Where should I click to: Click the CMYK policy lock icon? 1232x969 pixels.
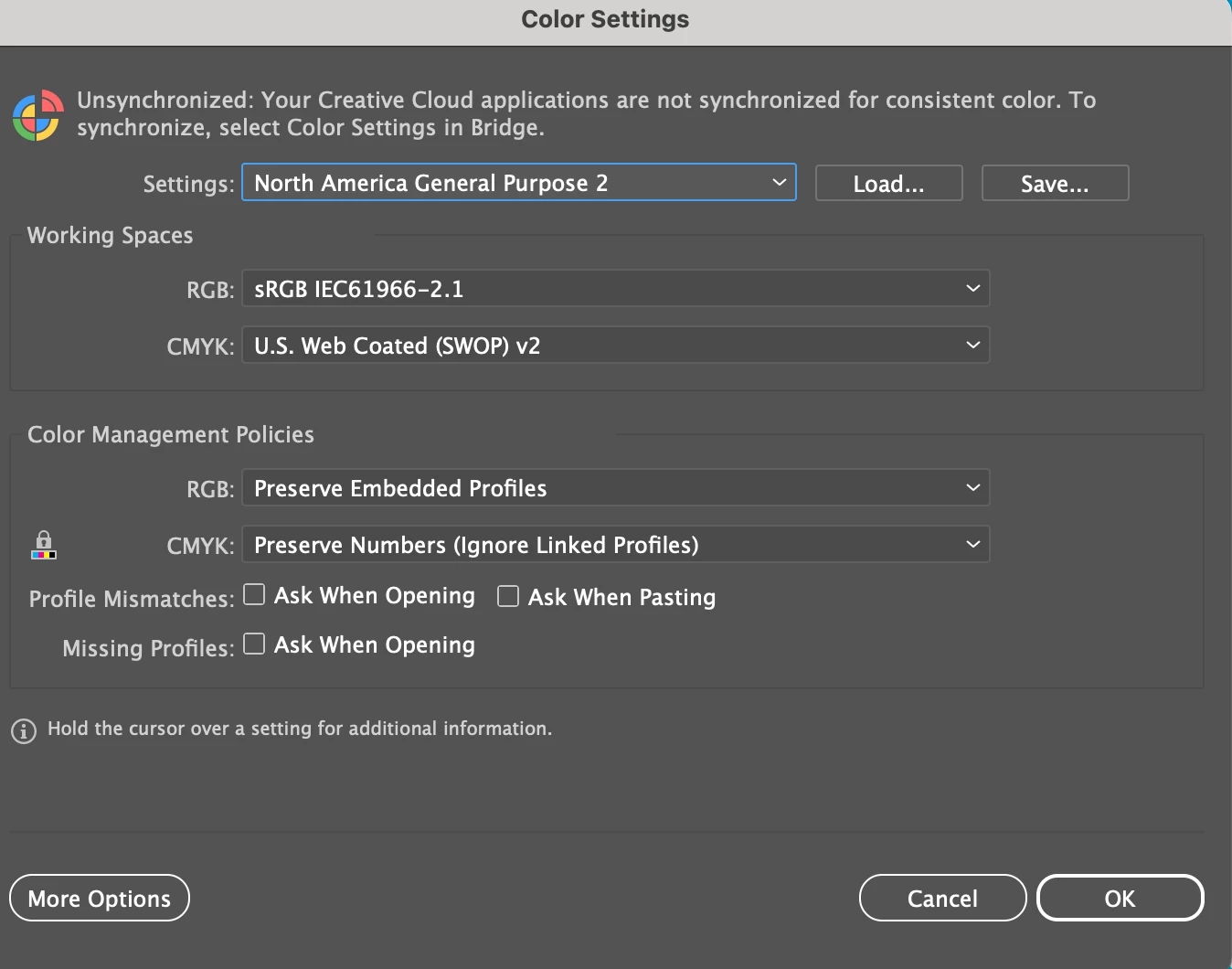44,545
